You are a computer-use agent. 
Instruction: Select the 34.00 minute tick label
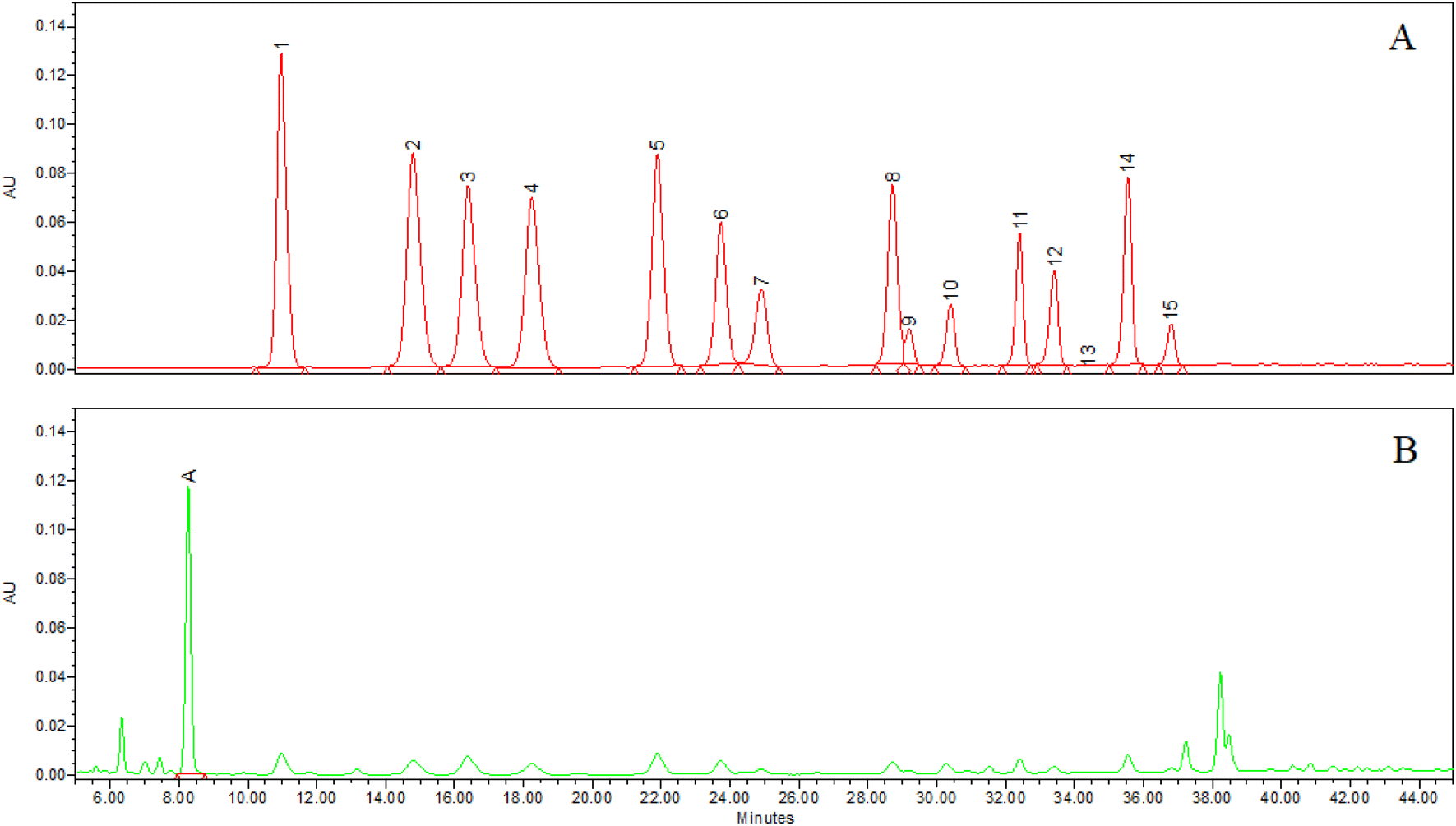pos(1074,797)
